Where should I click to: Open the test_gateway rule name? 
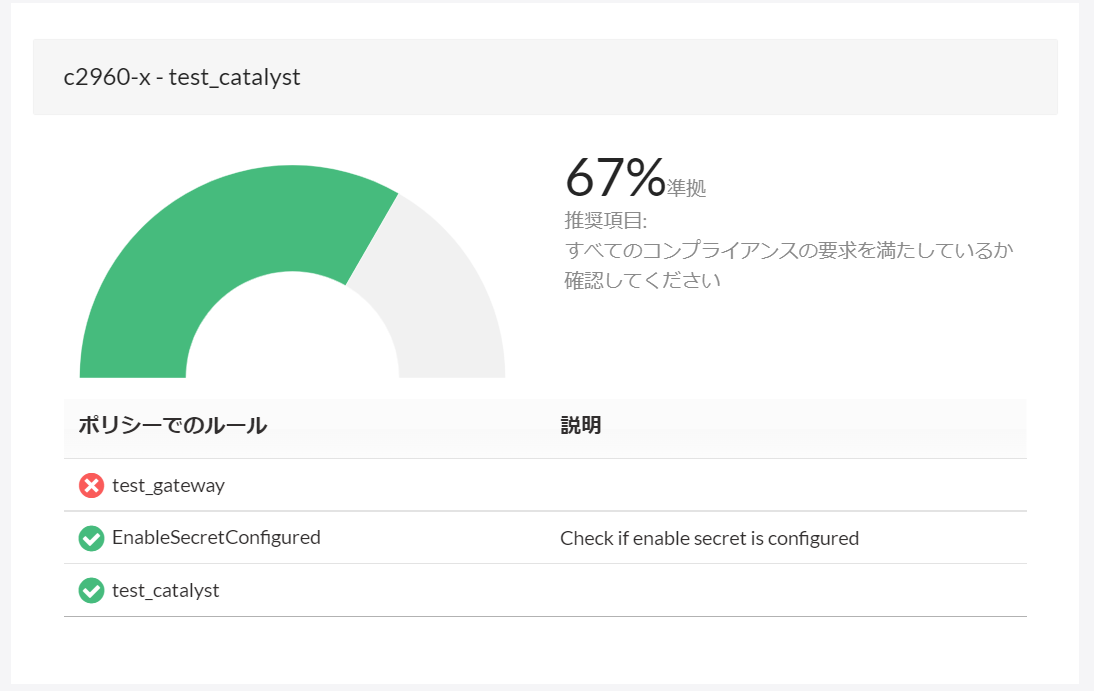(168, 486)
